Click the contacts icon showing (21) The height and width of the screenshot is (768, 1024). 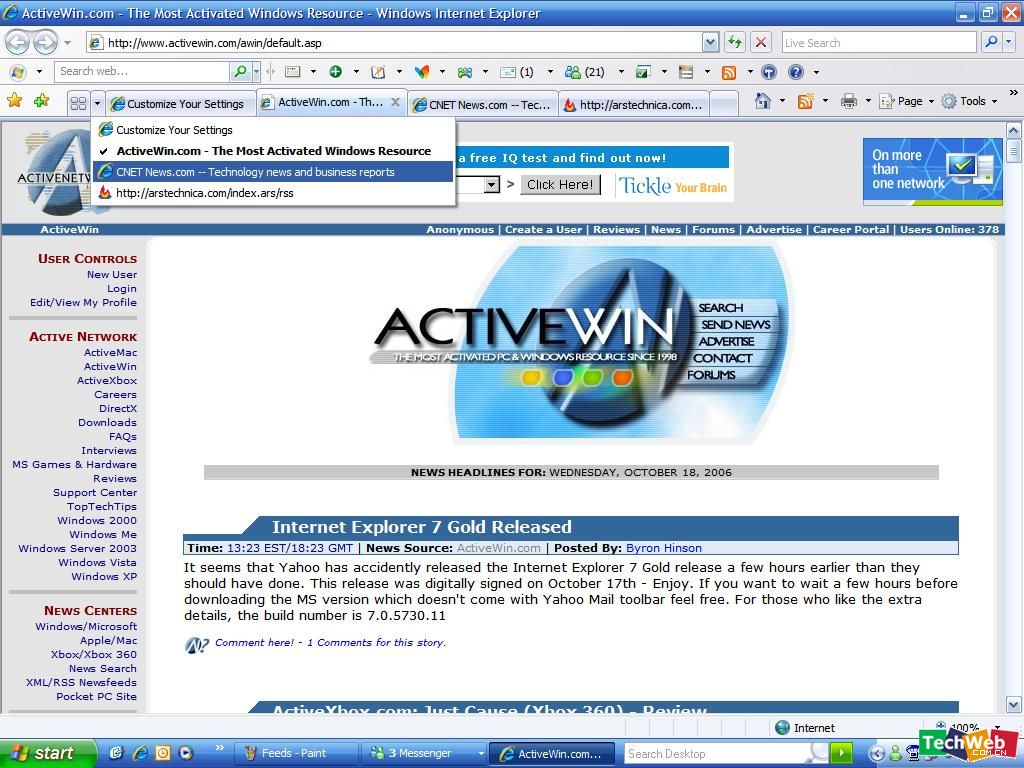tap(584, 72)
